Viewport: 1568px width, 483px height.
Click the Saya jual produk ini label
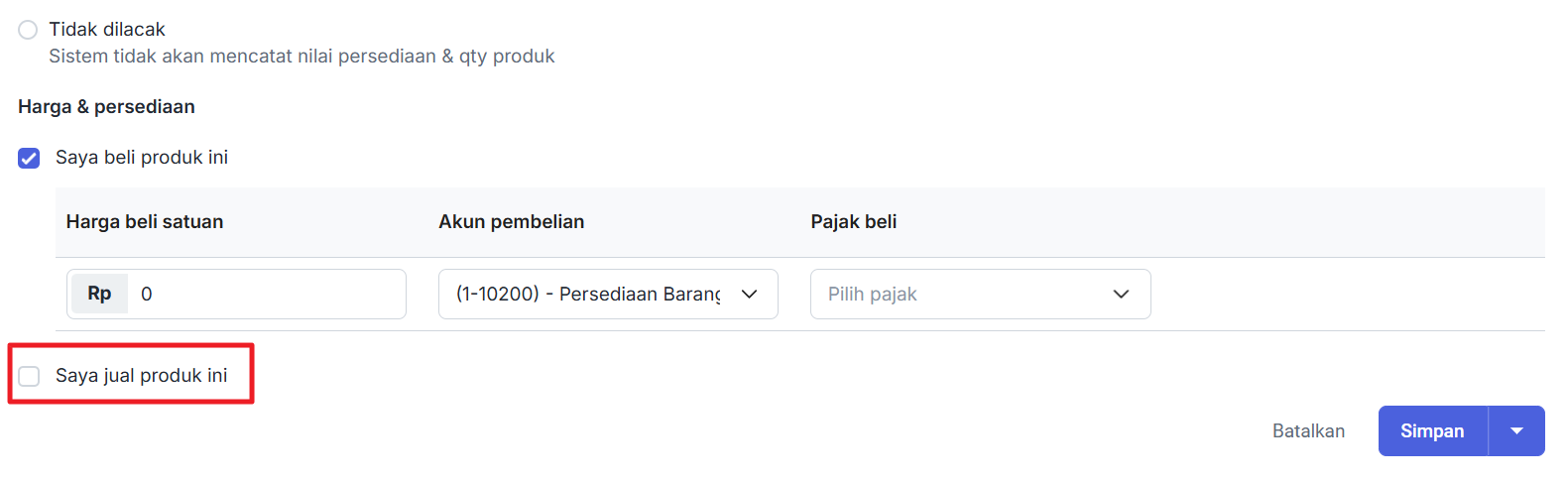[x=142, y=376]
